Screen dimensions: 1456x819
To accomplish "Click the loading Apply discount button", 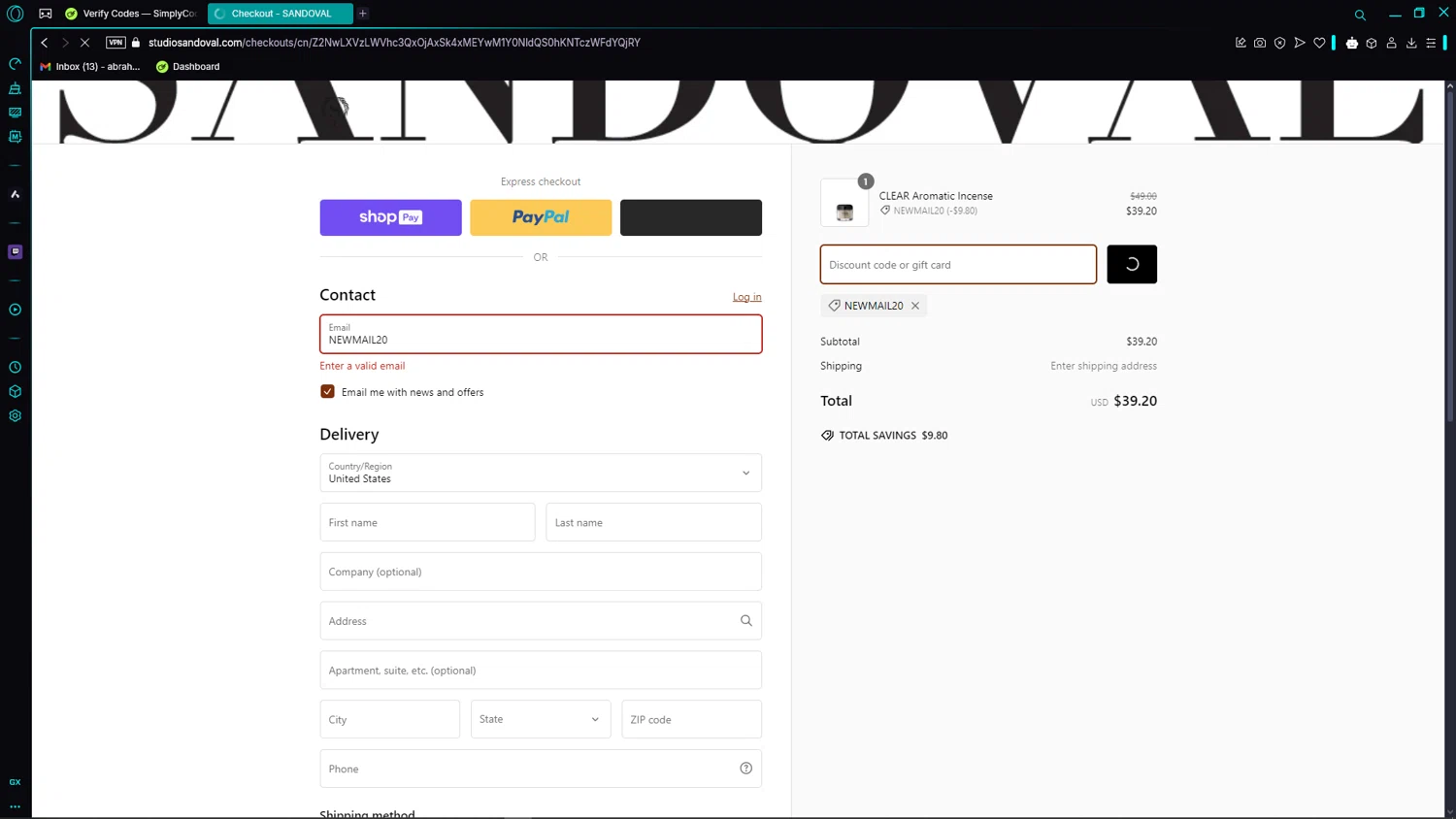I will [1132, 264].
